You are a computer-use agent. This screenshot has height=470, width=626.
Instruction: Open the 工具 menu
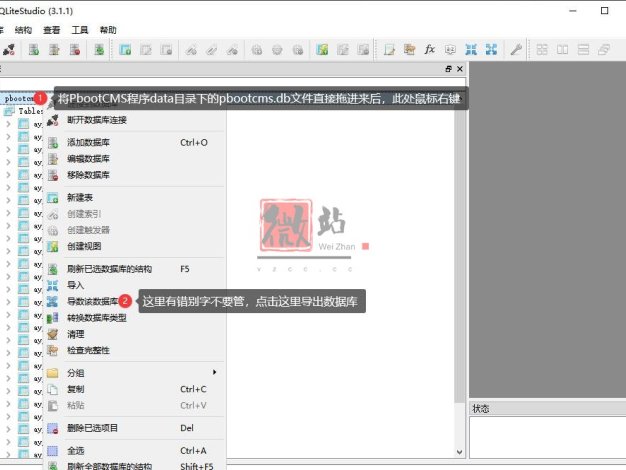pyautogui.click(x=80, y=30)
